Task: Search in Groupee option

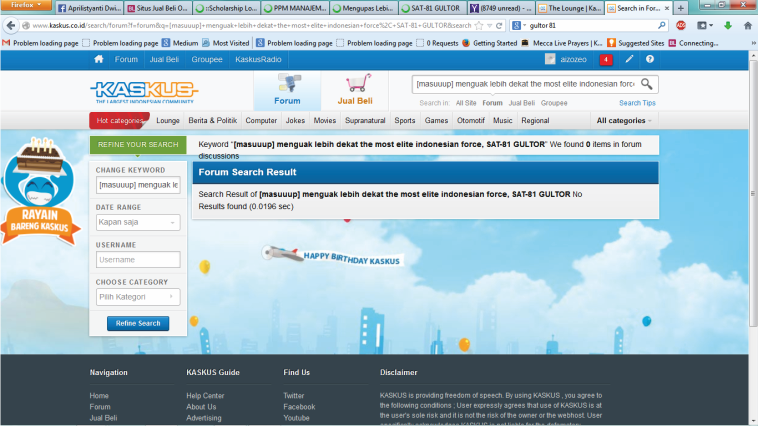Action: coord(554,103)
